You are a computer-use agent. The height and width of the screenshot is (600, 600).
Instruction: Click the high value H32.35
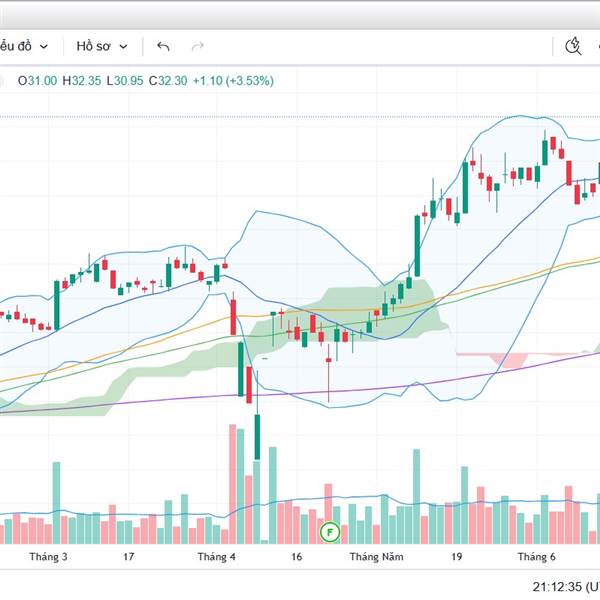(x=82, y=81)
